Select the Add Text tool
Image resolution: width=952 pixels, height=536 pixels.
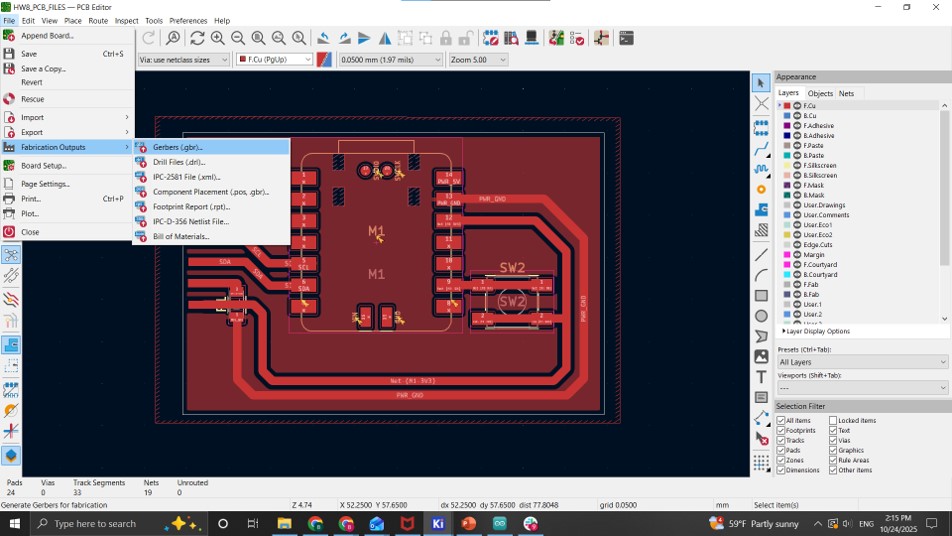761,377
